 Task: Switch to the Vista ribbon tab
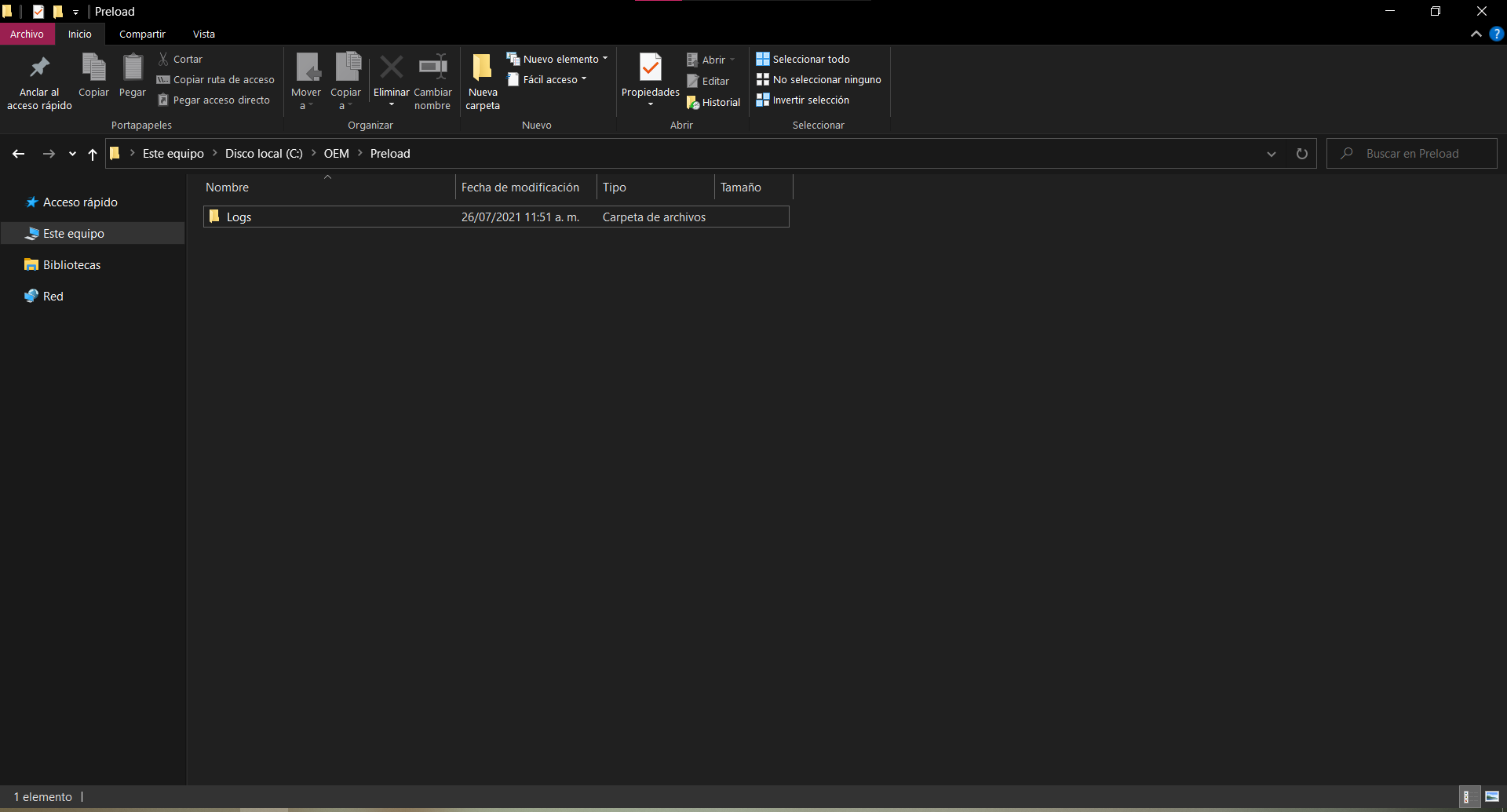click(204, 34)
